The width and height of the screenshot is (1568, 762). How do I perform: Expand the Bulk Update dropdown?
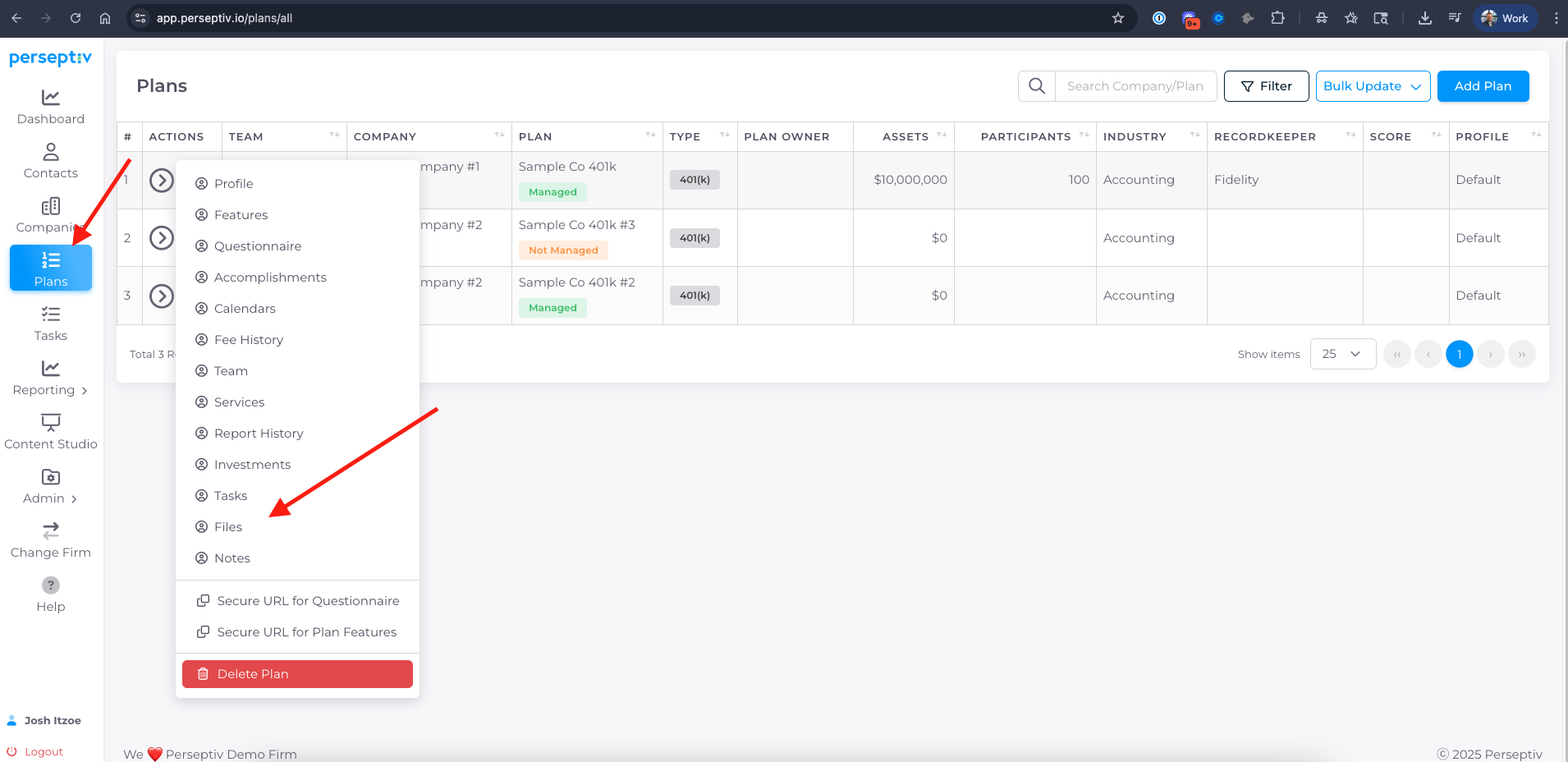pyautogui.click(x=1373, y=86)
